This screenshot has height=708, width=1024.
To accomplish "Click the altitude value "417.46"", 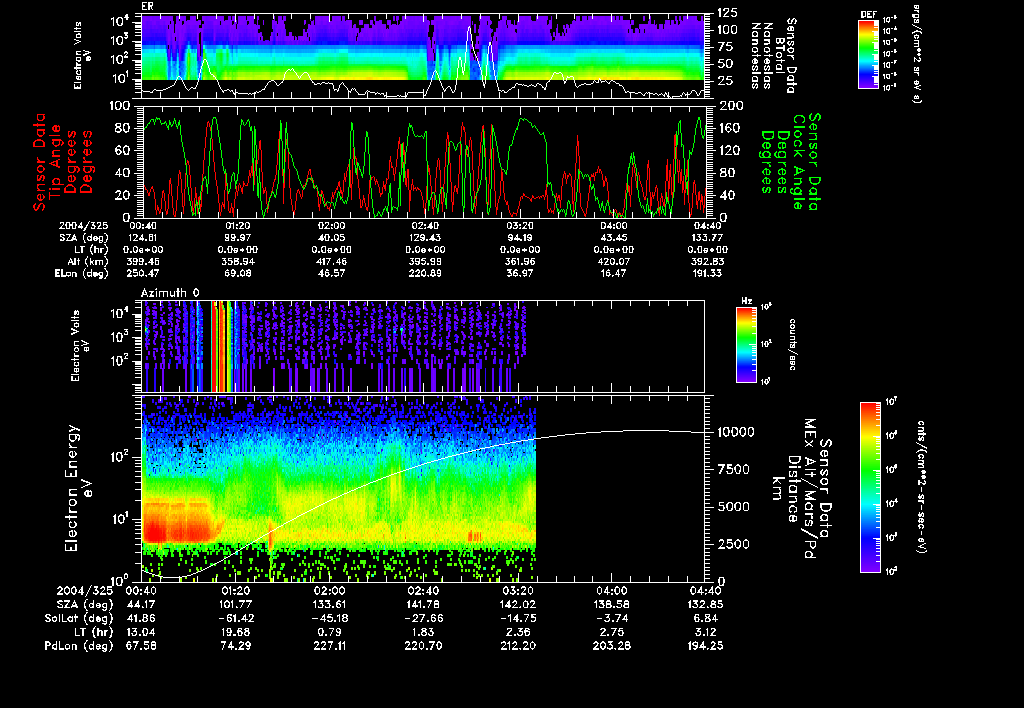I will click(330, 261).
